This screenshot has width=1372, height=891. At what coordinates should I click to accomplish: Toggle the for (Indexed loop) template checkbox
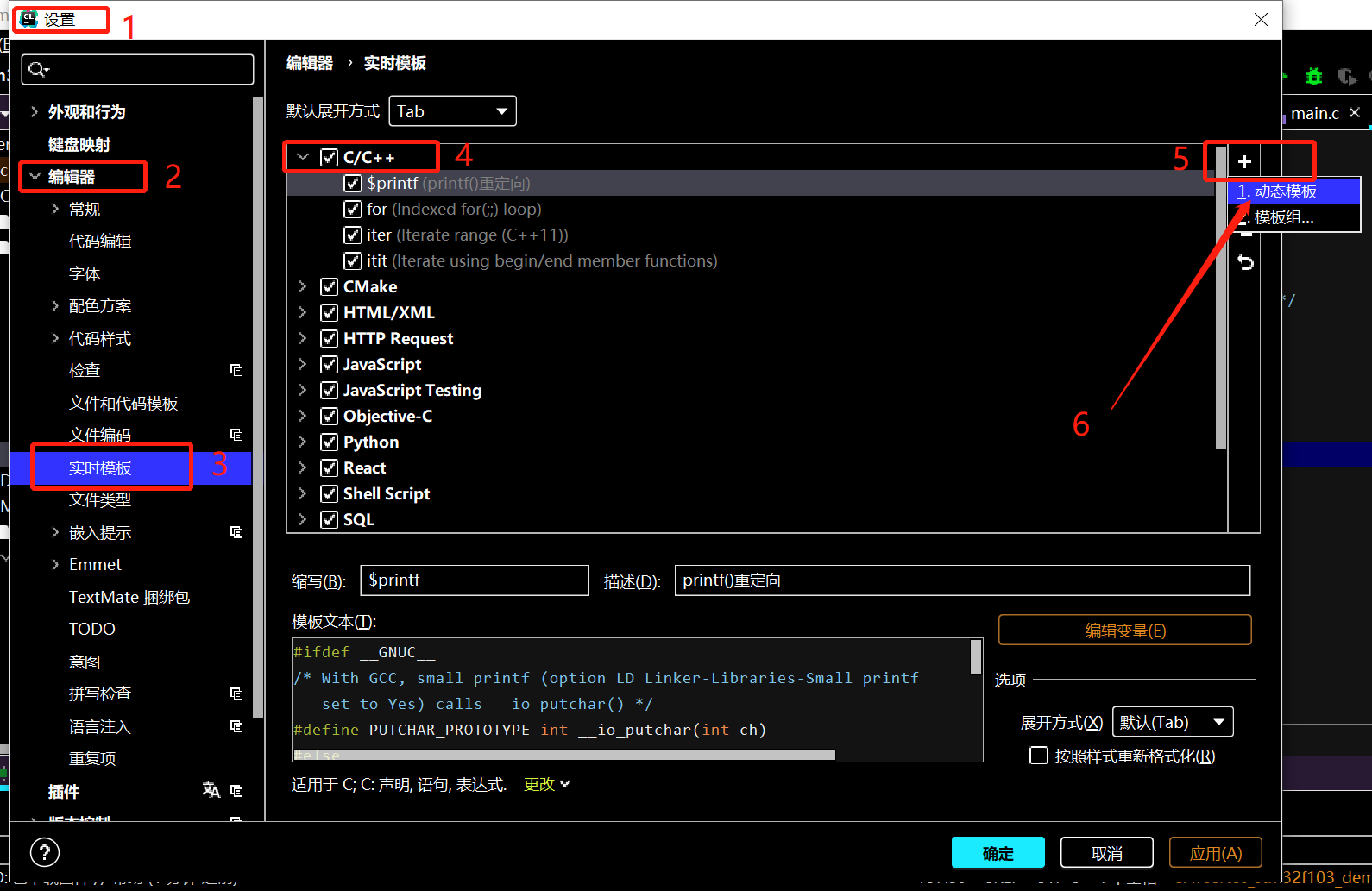(x=352, y=209)
